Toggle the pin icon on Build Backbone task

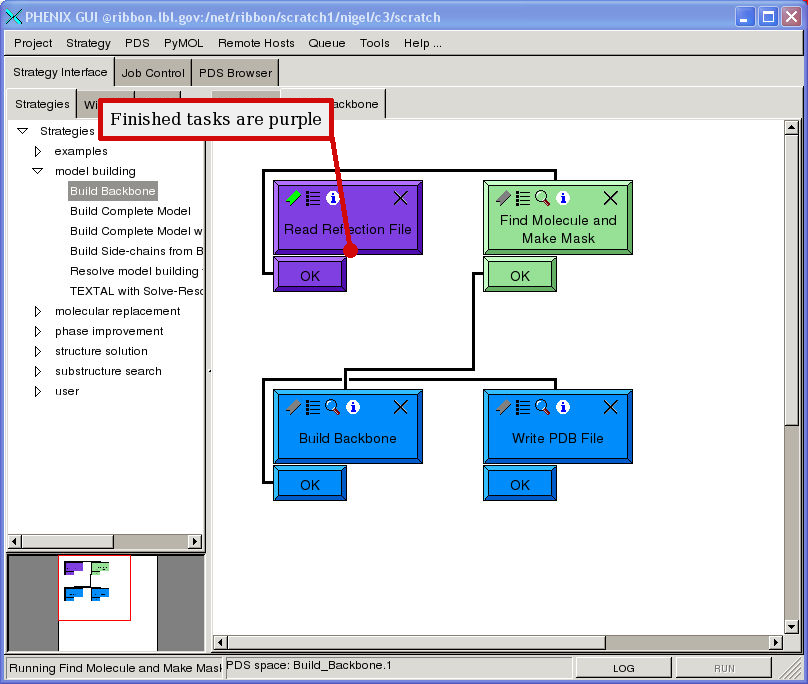tap(292, 407)
